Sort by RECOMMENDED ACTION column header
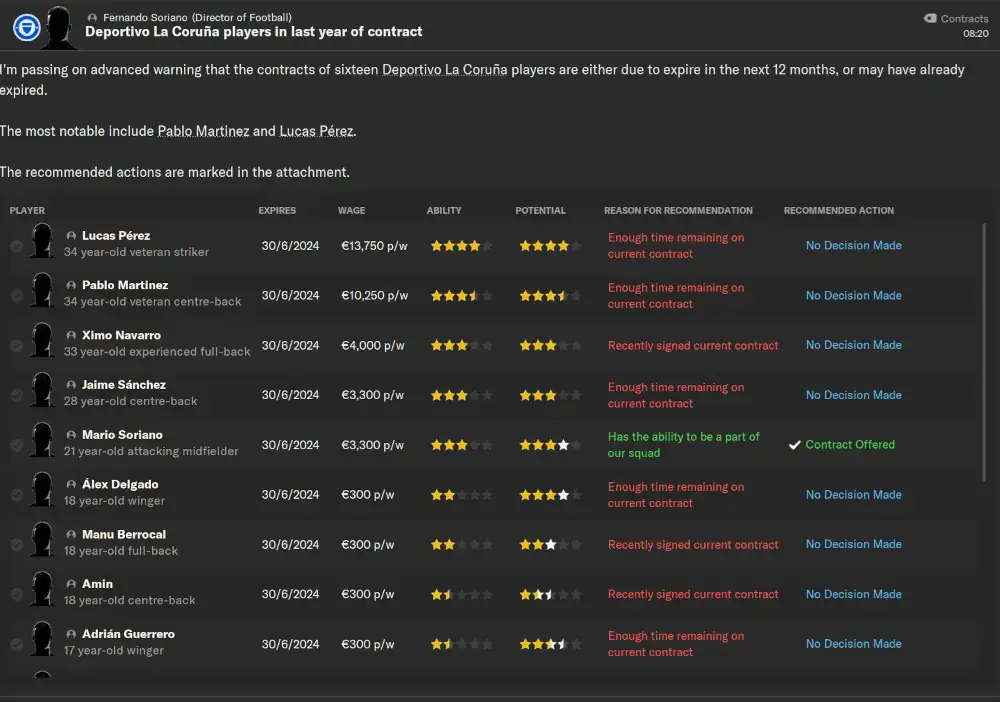The width and height of the screenshot is (1000, 702). [x=839, y=210]
